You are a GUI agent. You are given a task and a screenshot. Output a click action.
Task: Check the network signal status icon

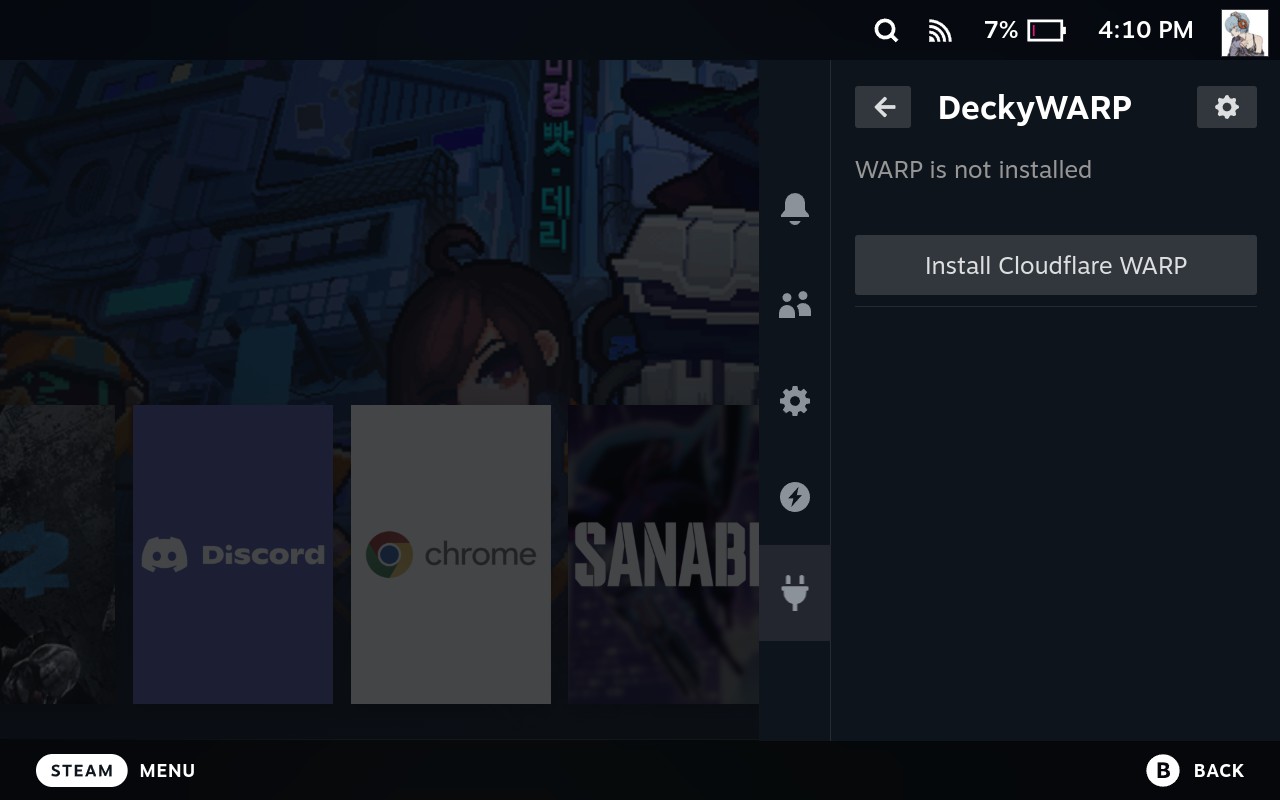click(940, 31)
